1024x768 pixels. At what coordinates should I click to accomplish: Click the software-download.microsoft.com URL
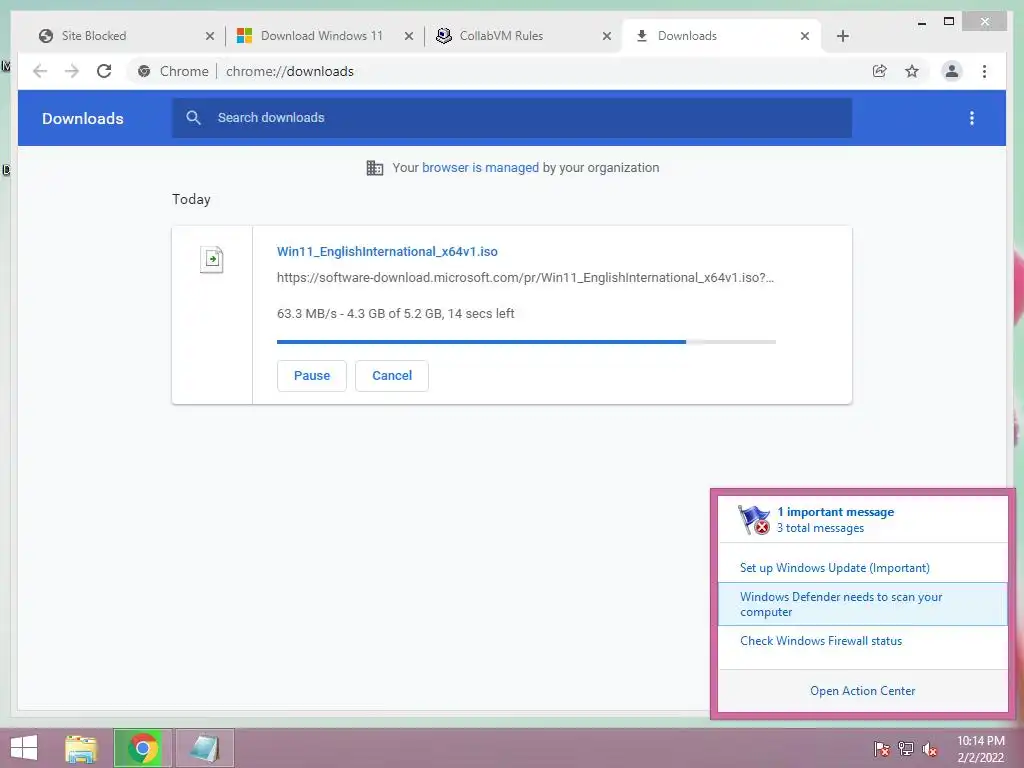(525, 278)
